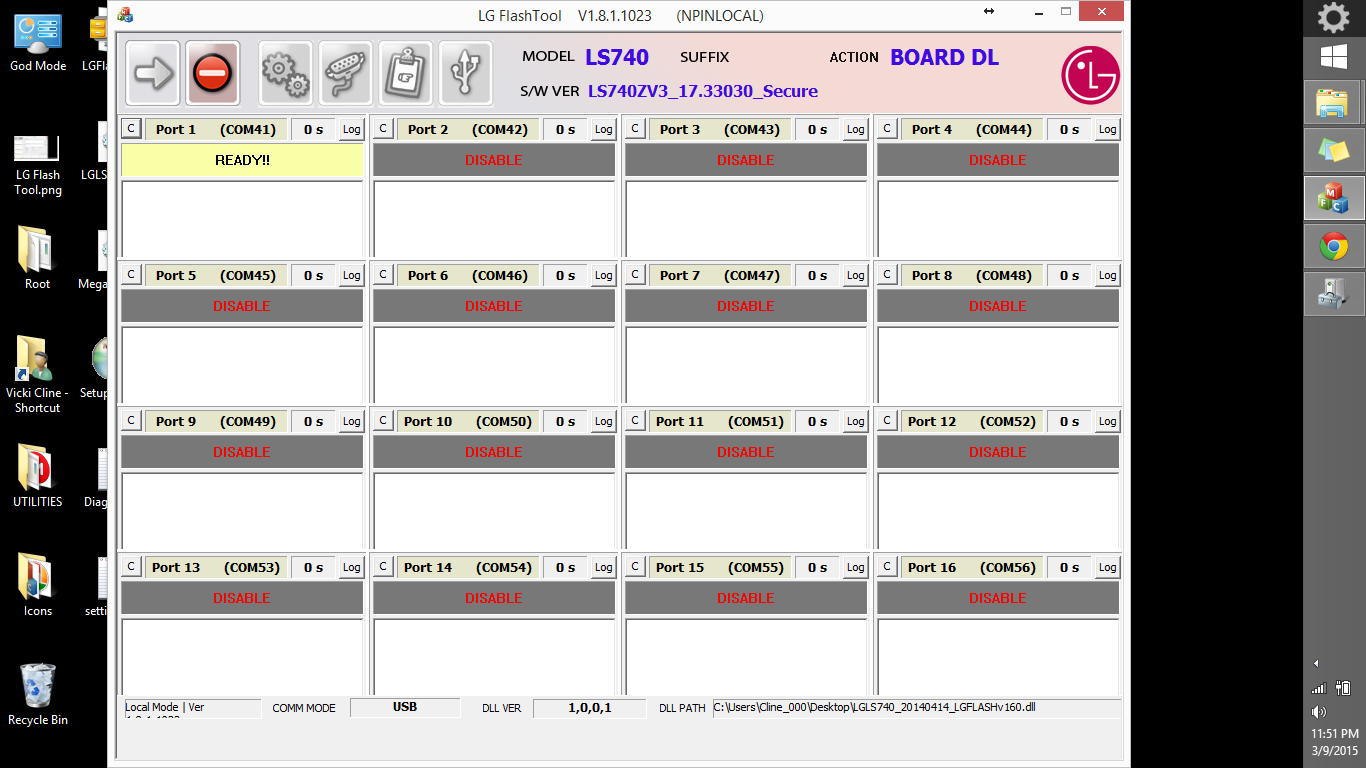1366x768 pixels.
Task: Click the BOARD DL action text
Action: pyautogui.click(x=944, y=57)
